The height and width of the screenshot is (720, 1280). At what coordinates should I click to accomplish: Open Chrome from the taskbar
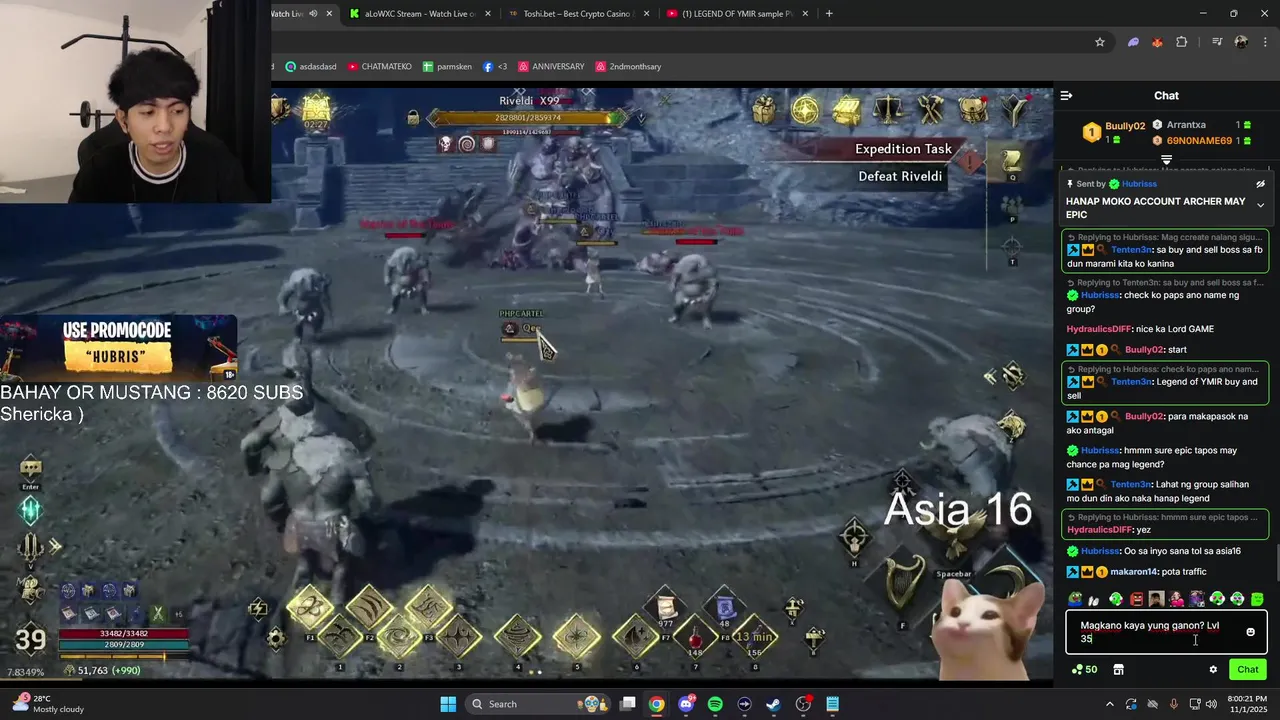(x=656, y=704)
